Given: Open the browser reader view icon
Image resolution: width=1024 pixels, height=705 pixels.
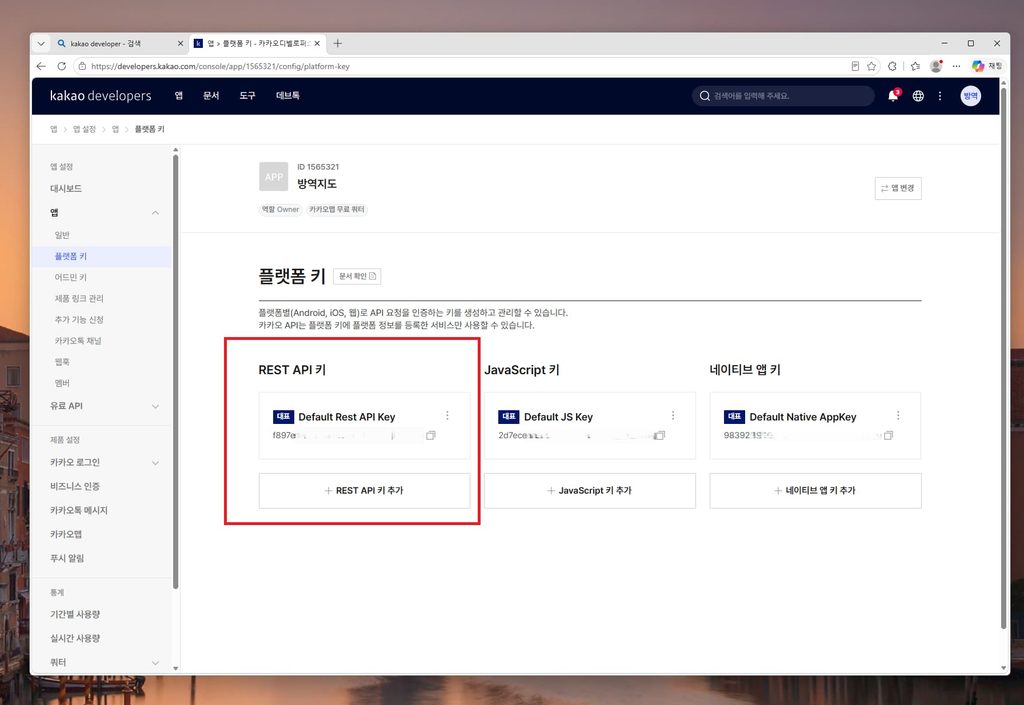Looking at the screenshot, I should click(x=855, y=66).
